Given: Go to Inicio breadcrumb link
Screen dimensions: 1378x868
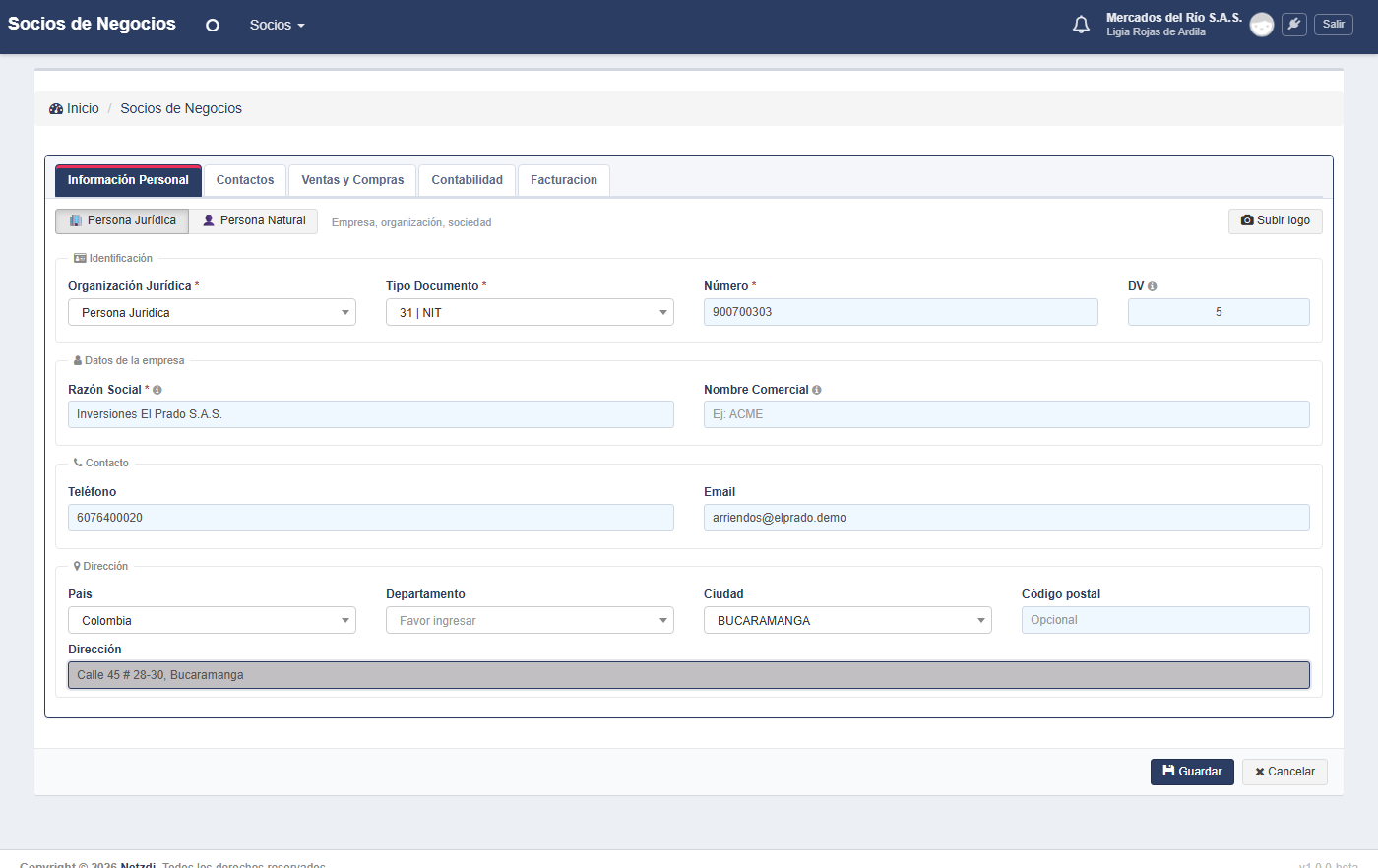Looking at the screenshot, I should point(75,109).
